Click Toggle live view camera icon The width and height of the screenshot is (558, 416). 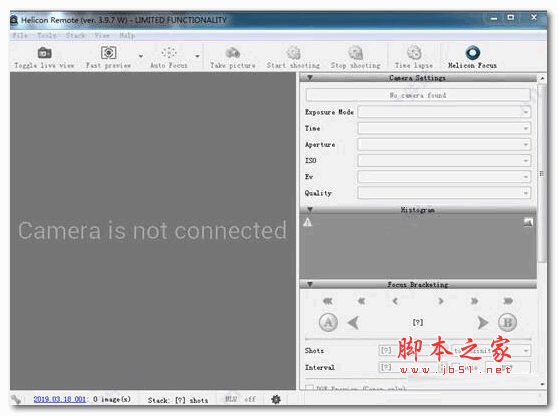[44, 53]
